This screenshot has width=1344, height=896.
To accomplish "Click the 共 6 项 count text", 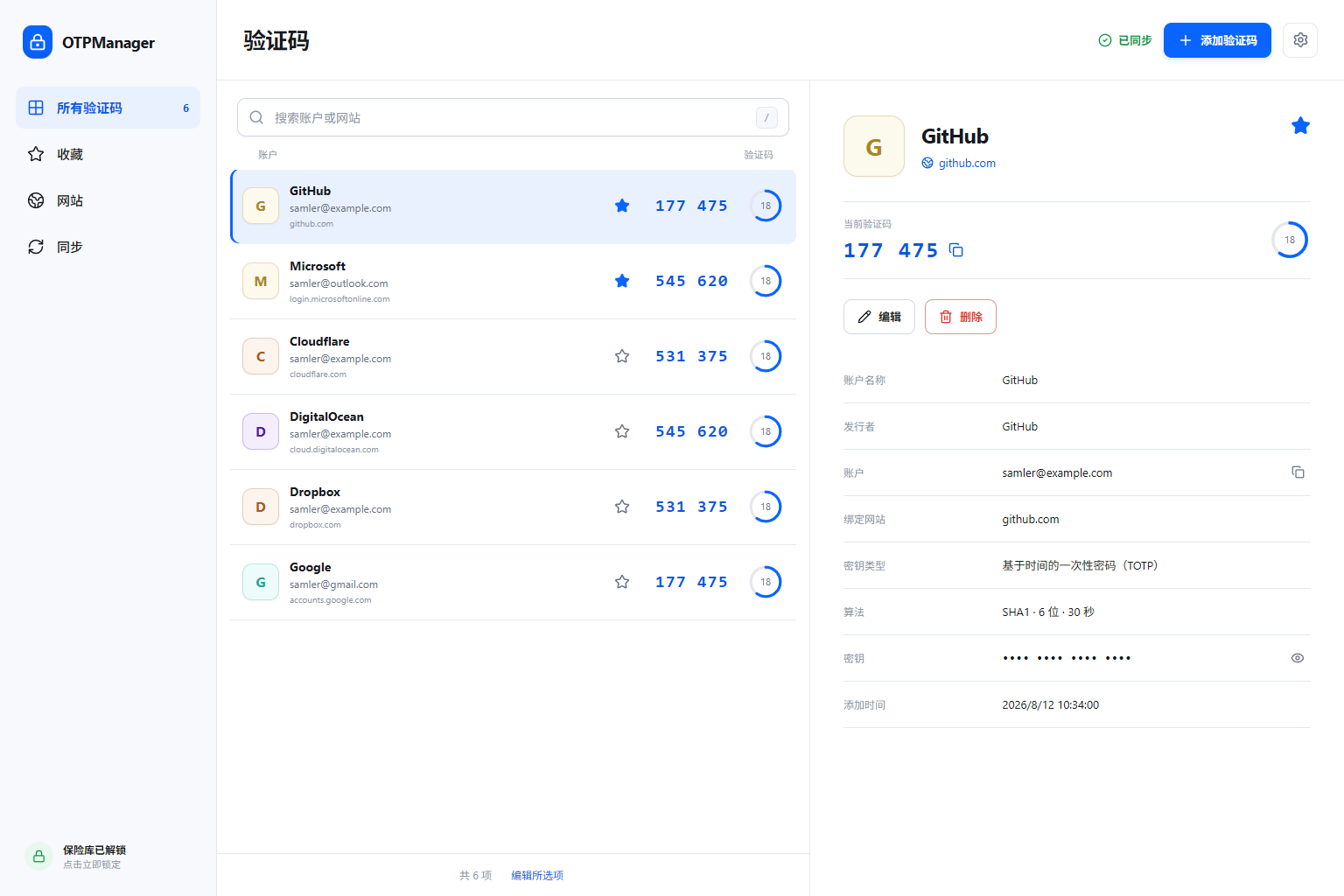I will [x=475, y=875].
